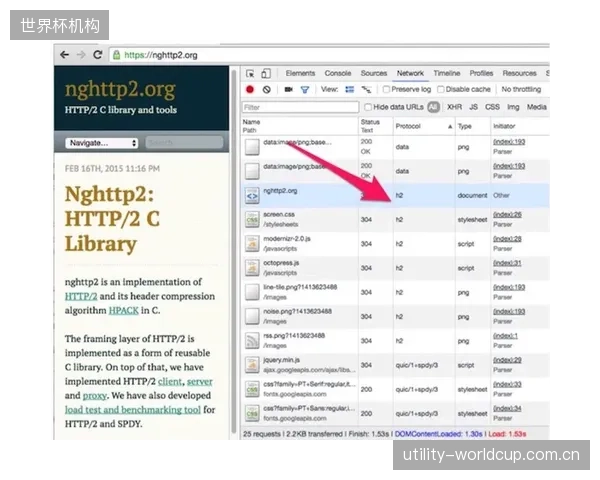Open the Resources tab
The height and width of the screenshot is (480, 600).
(519, 73)
